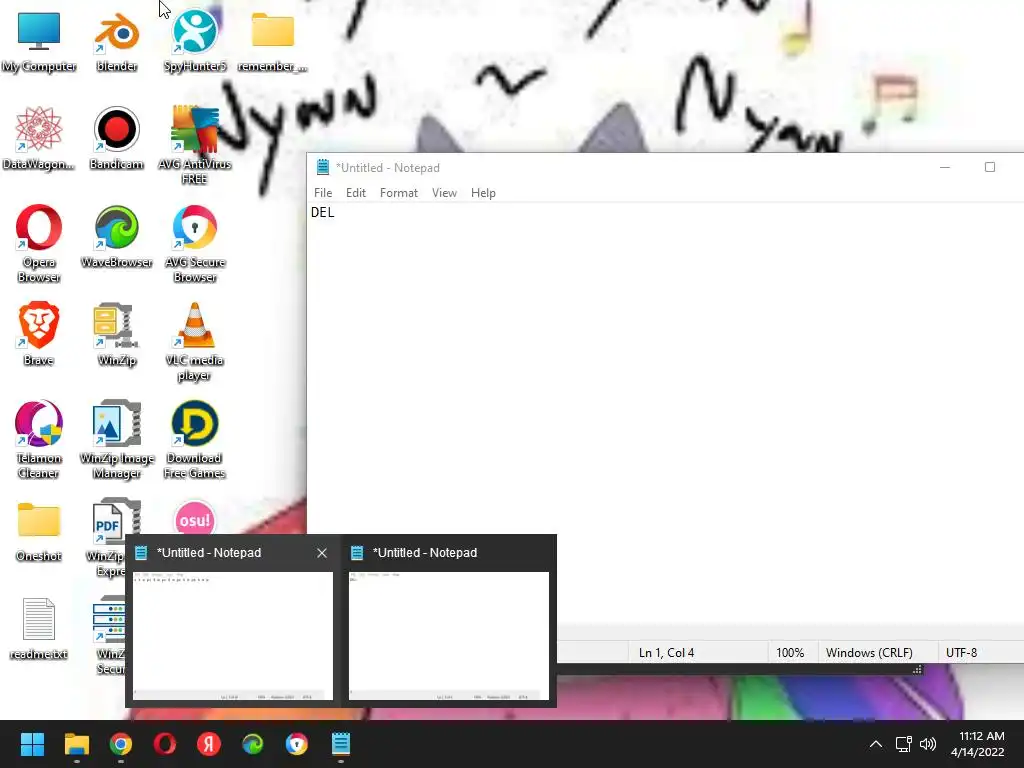Open the volume control tray icon
The height and width of the screenshot is (768, 1024).
[x=927, y=744]
